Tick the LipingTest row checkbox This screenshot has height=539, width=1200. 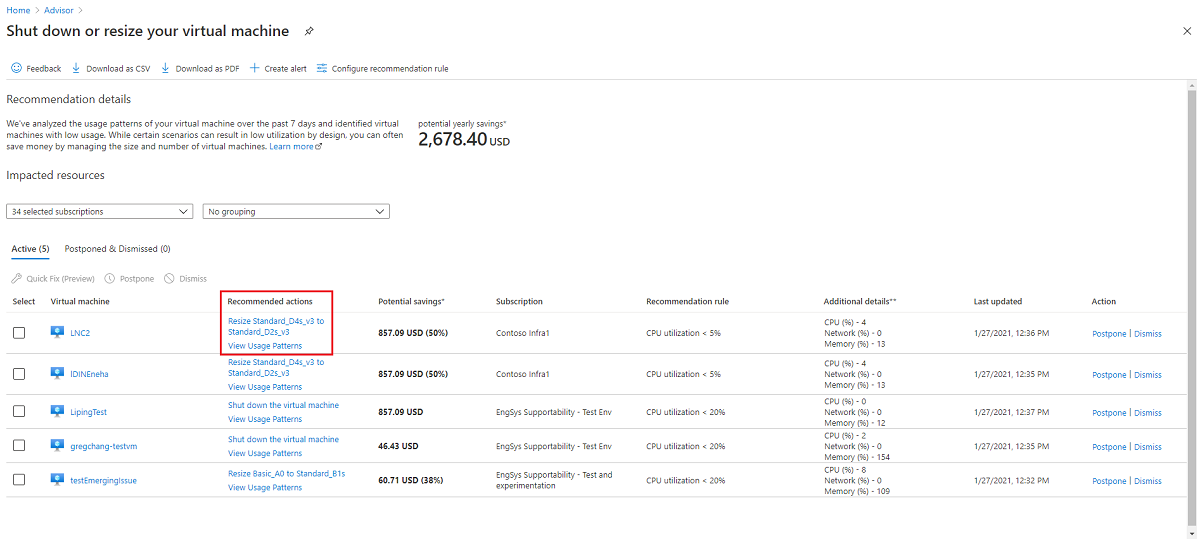[19, 411]
